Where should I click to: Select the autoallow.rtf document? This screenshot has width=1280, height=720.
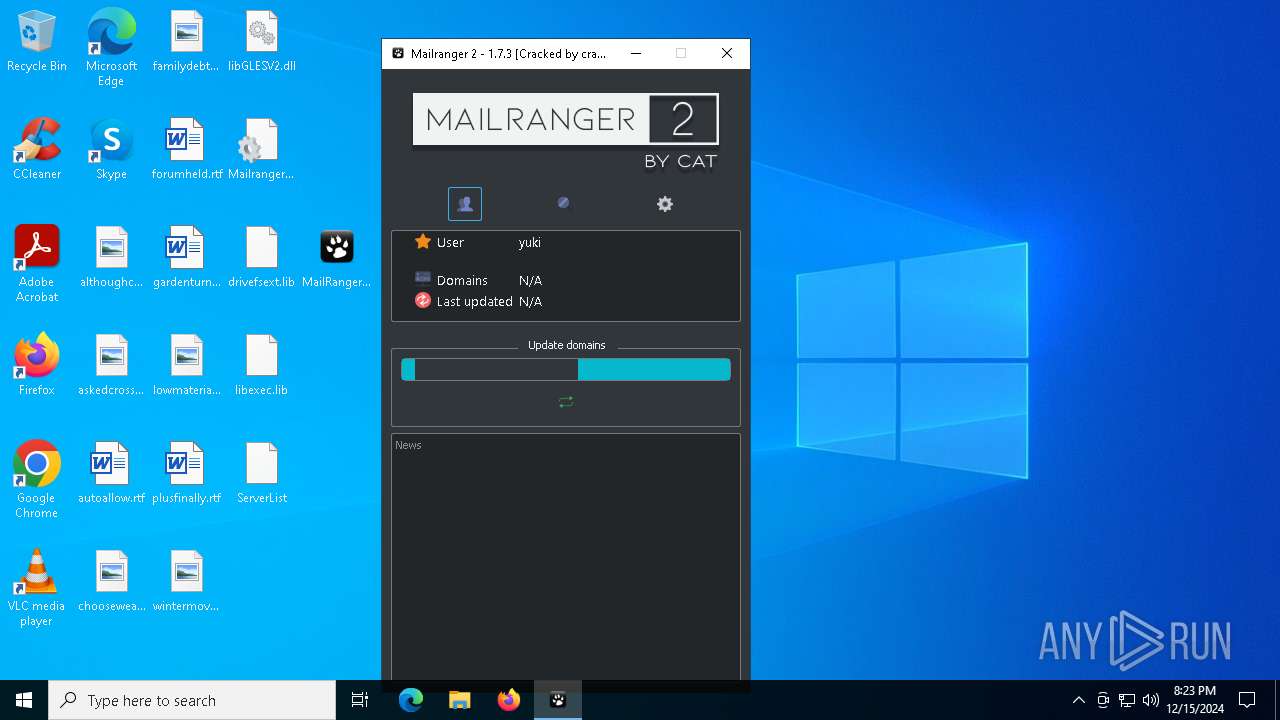[111, 474]
